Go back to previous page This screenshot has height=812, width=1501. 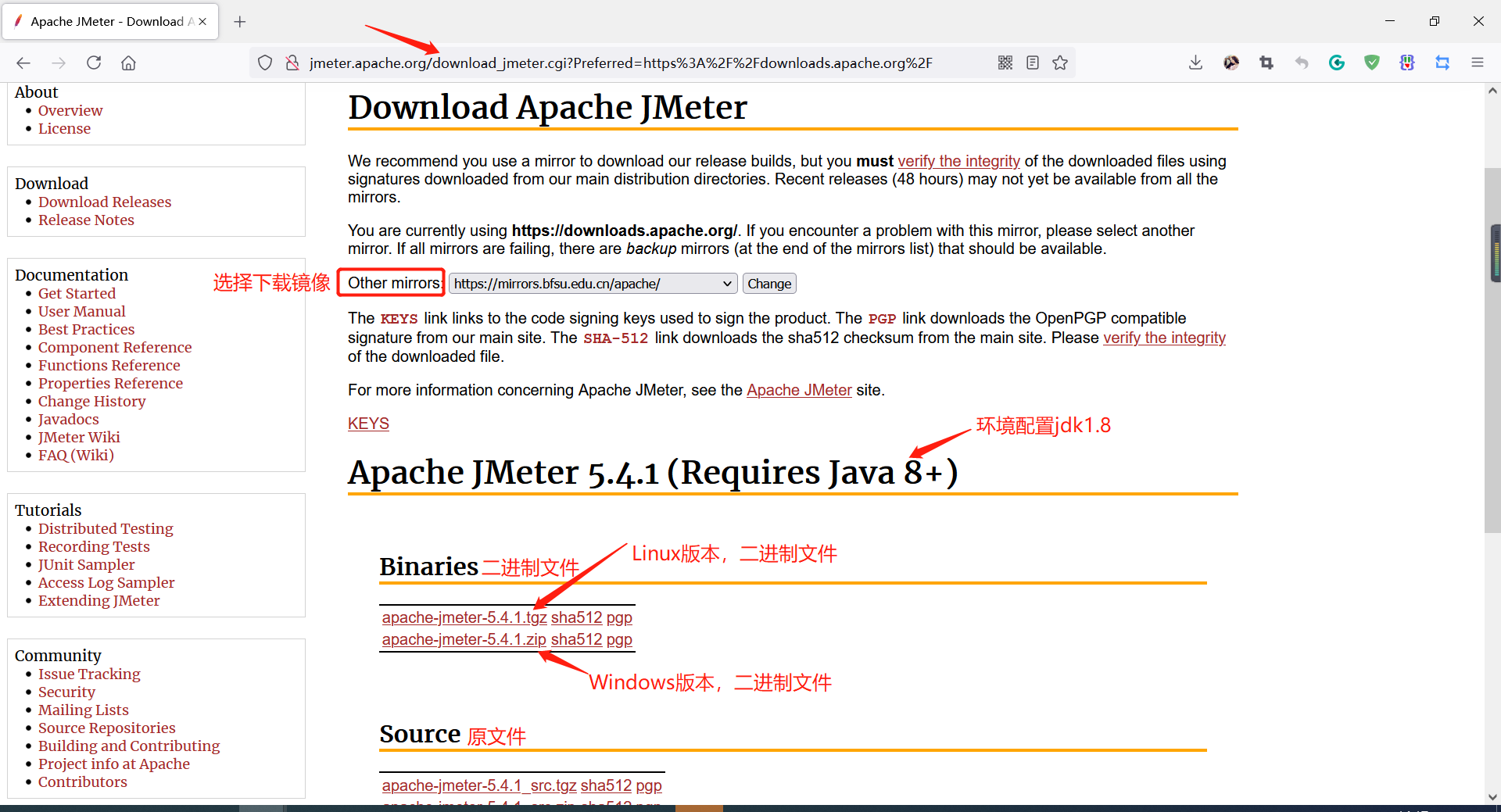tap(23, 63)
